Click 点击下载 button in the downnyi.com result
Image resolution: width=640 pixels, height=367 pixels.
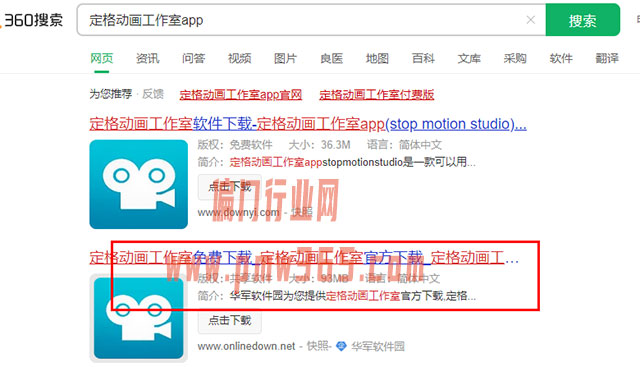pos(229,187)
